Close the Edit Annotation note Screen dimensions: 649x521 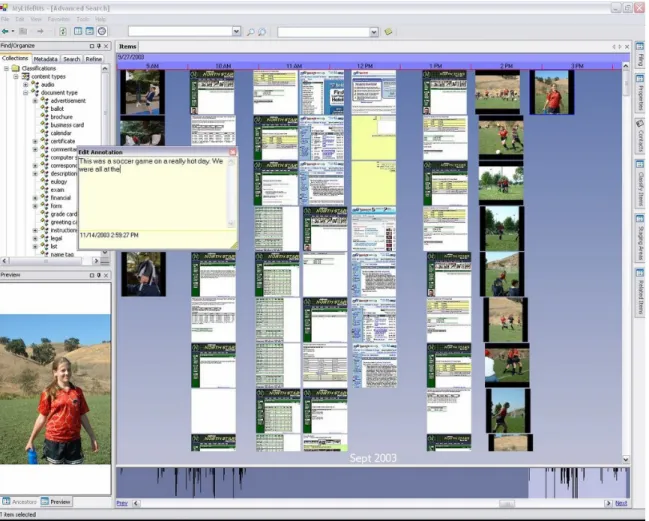(233, 152)
